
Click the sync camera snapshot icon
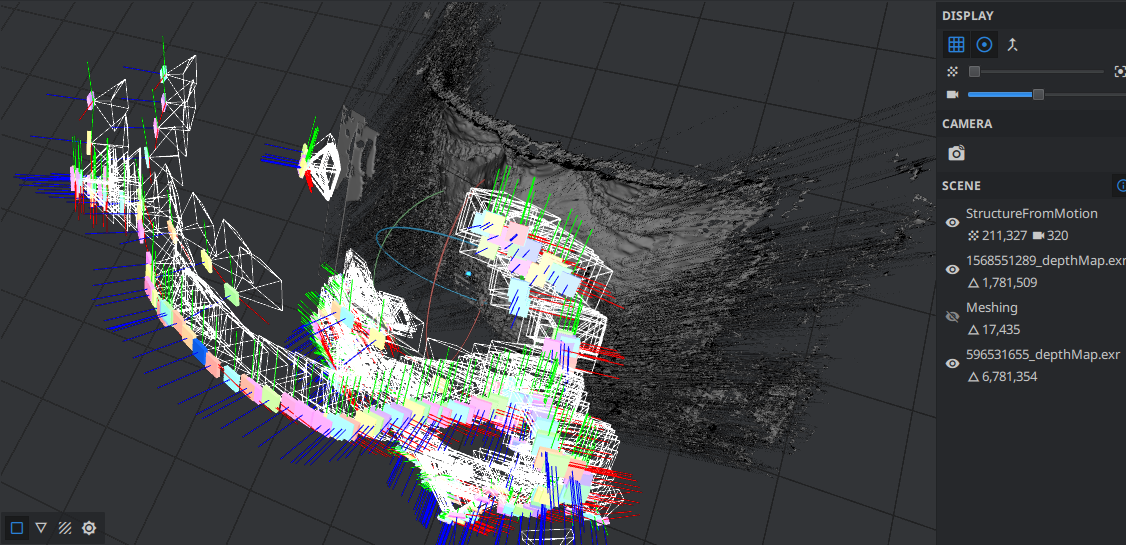956,153
